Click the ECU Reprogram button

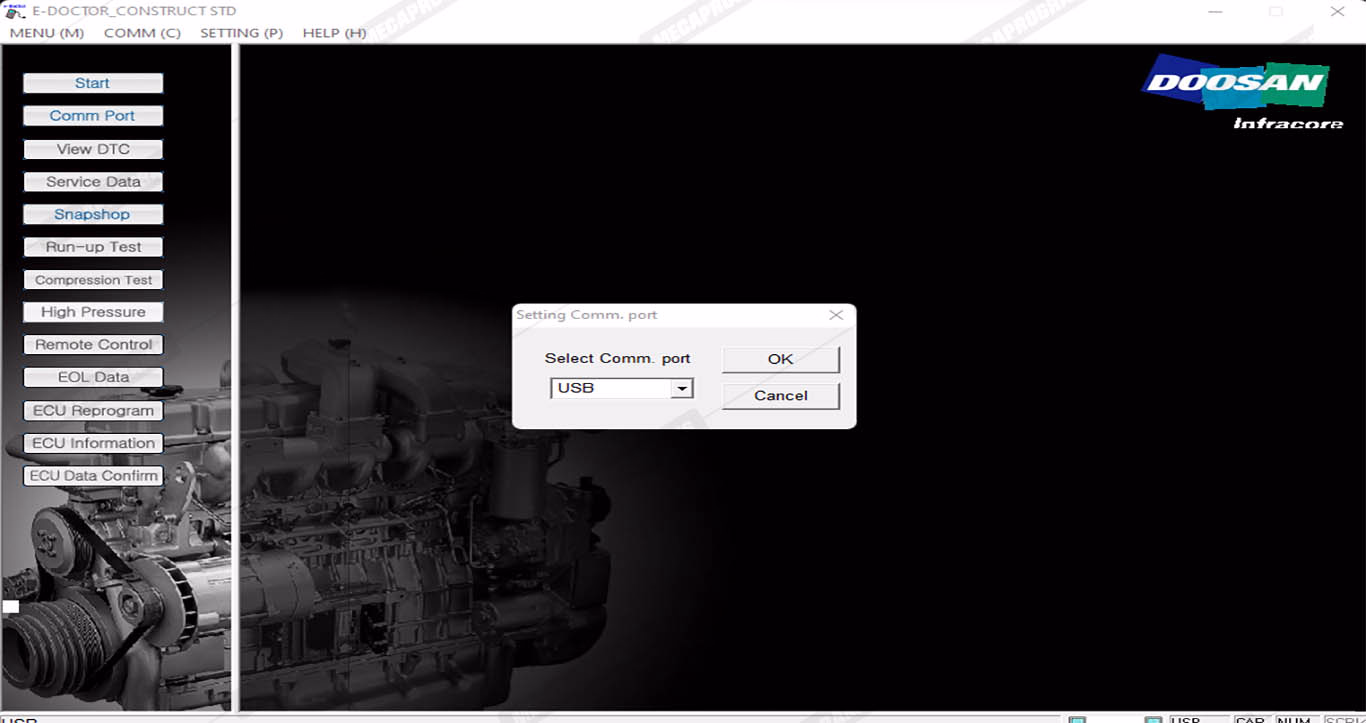93,410
